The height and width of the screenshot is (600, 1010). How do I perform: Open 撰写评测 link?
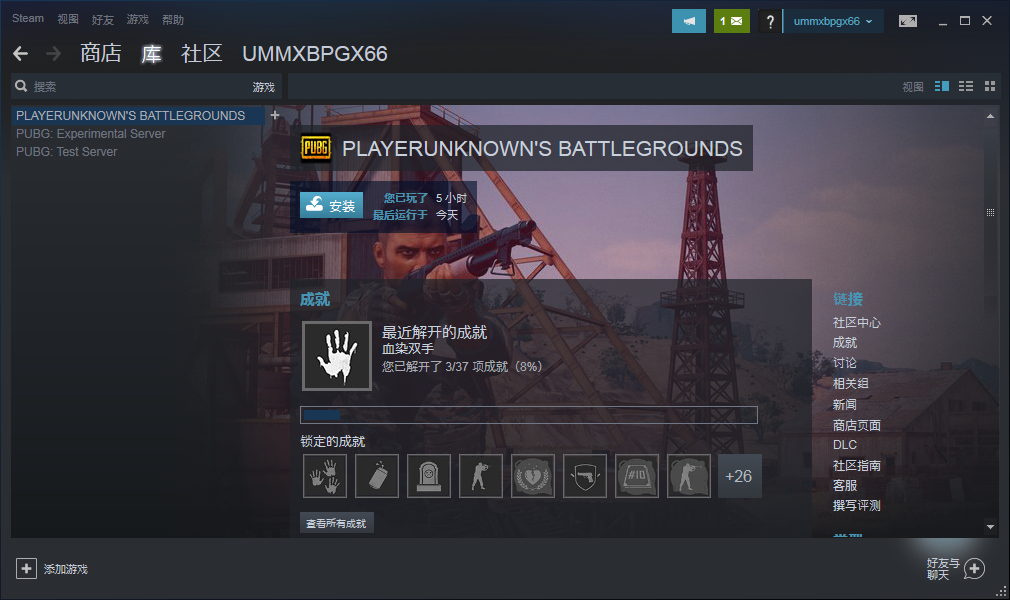856,505
